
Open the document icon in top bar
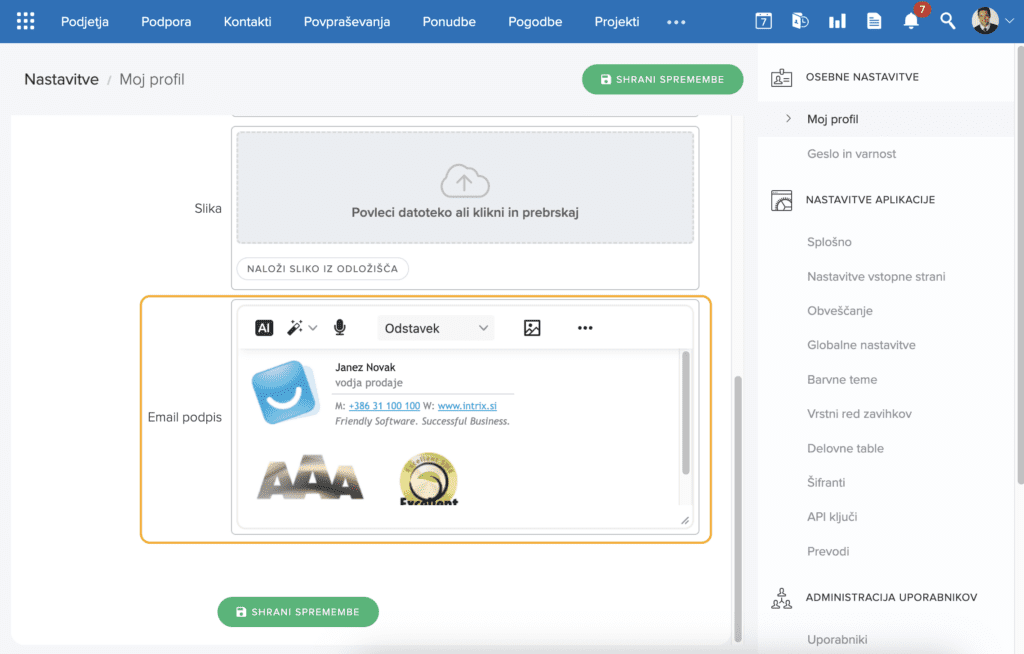874,21
